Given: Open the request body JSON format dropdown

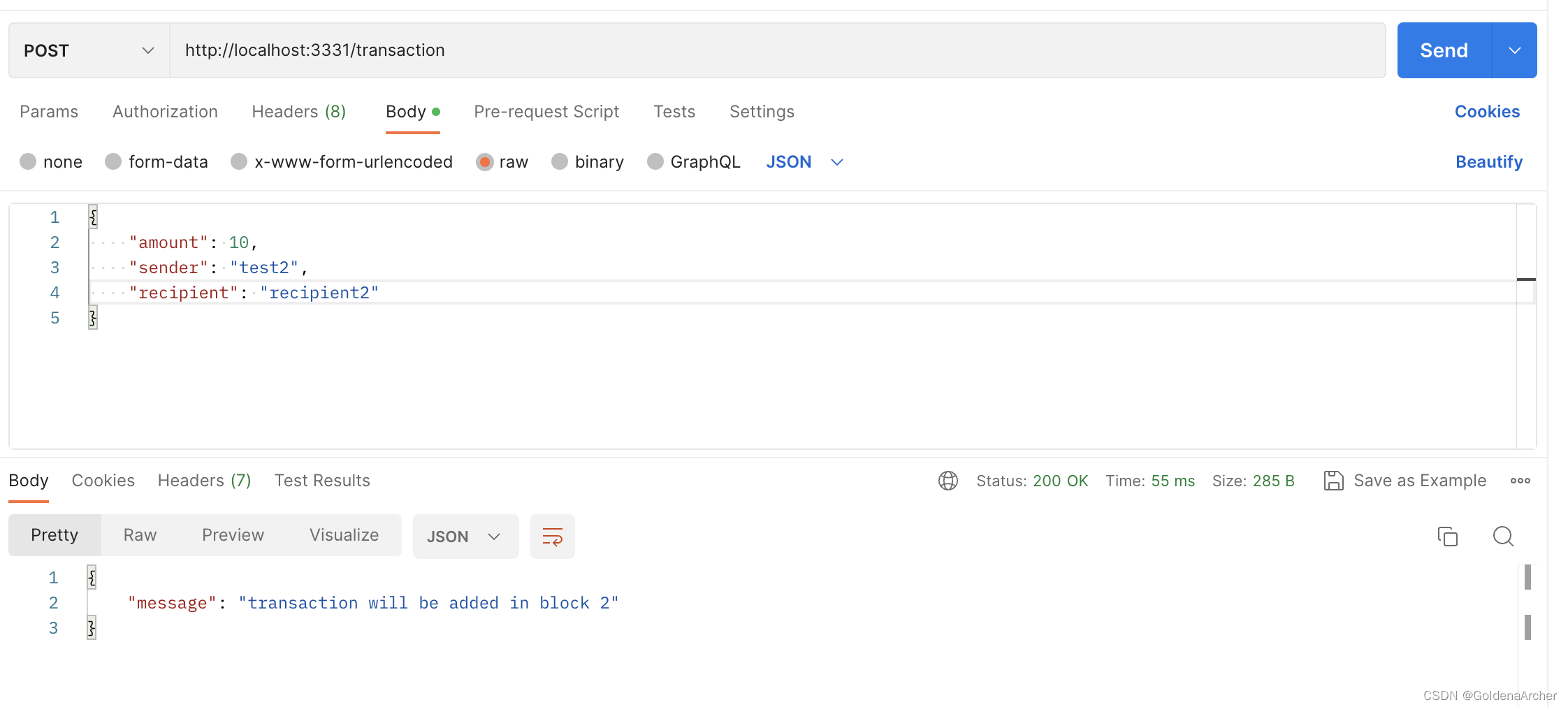Looking at the screenshot, I should point(805,162).
